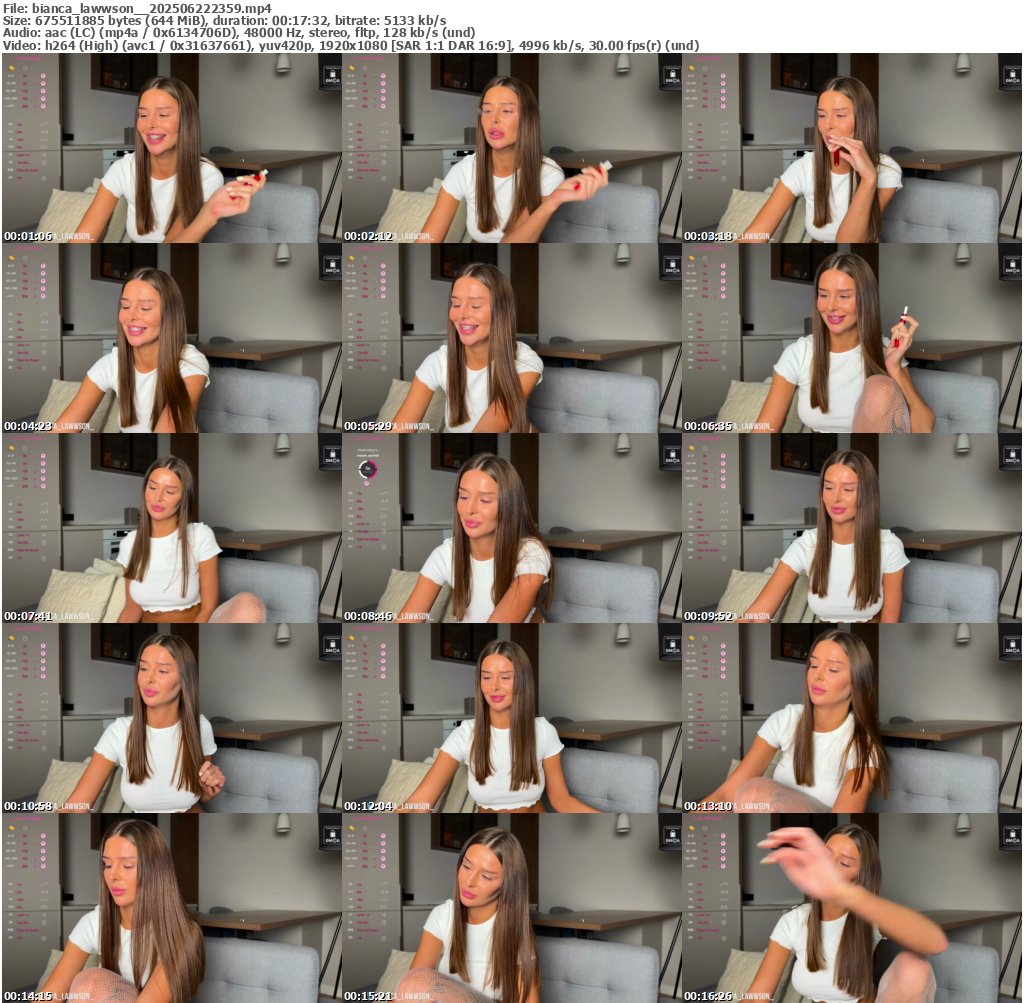The width and height of the screenshot is (1024, 1003).
Task: Open the thumbnail timestamped 00:02:12
Action: click(x=511, y=148)
